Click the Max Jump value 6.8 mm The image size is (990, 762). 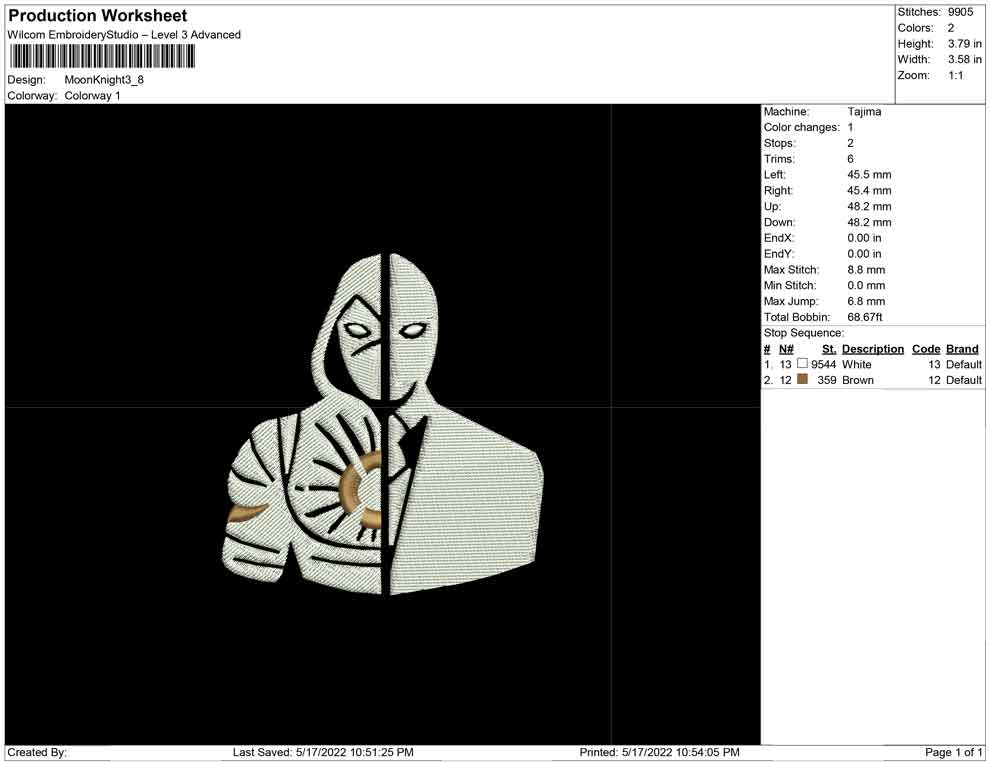[866, 301]
